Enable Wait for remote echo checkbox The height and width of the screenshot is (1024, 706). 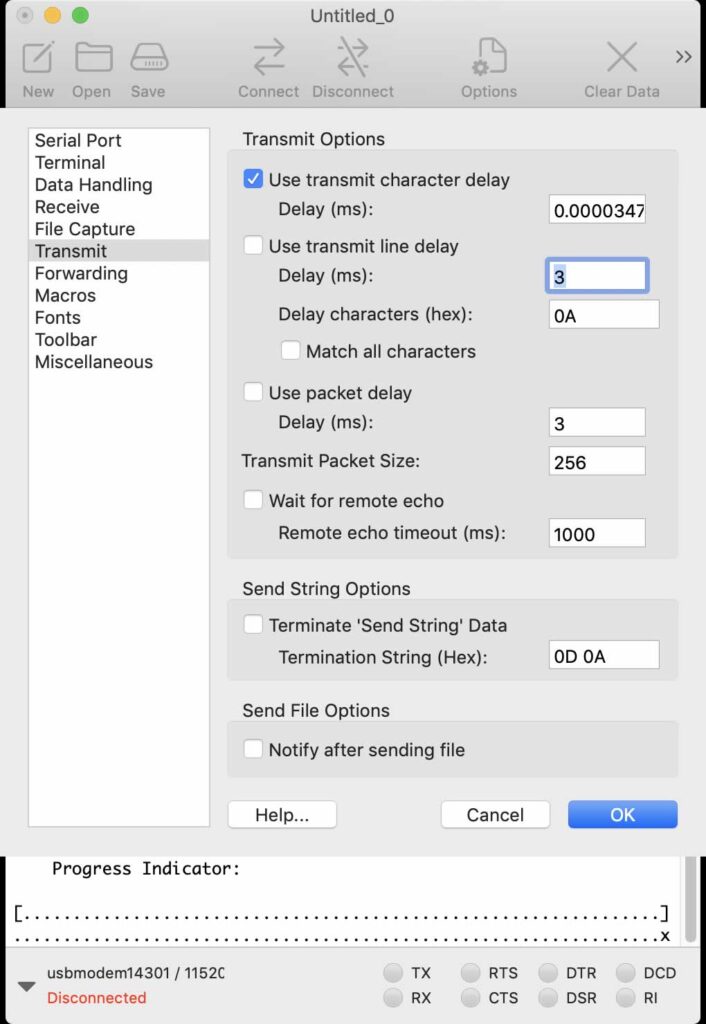click(x=254, y=501)
